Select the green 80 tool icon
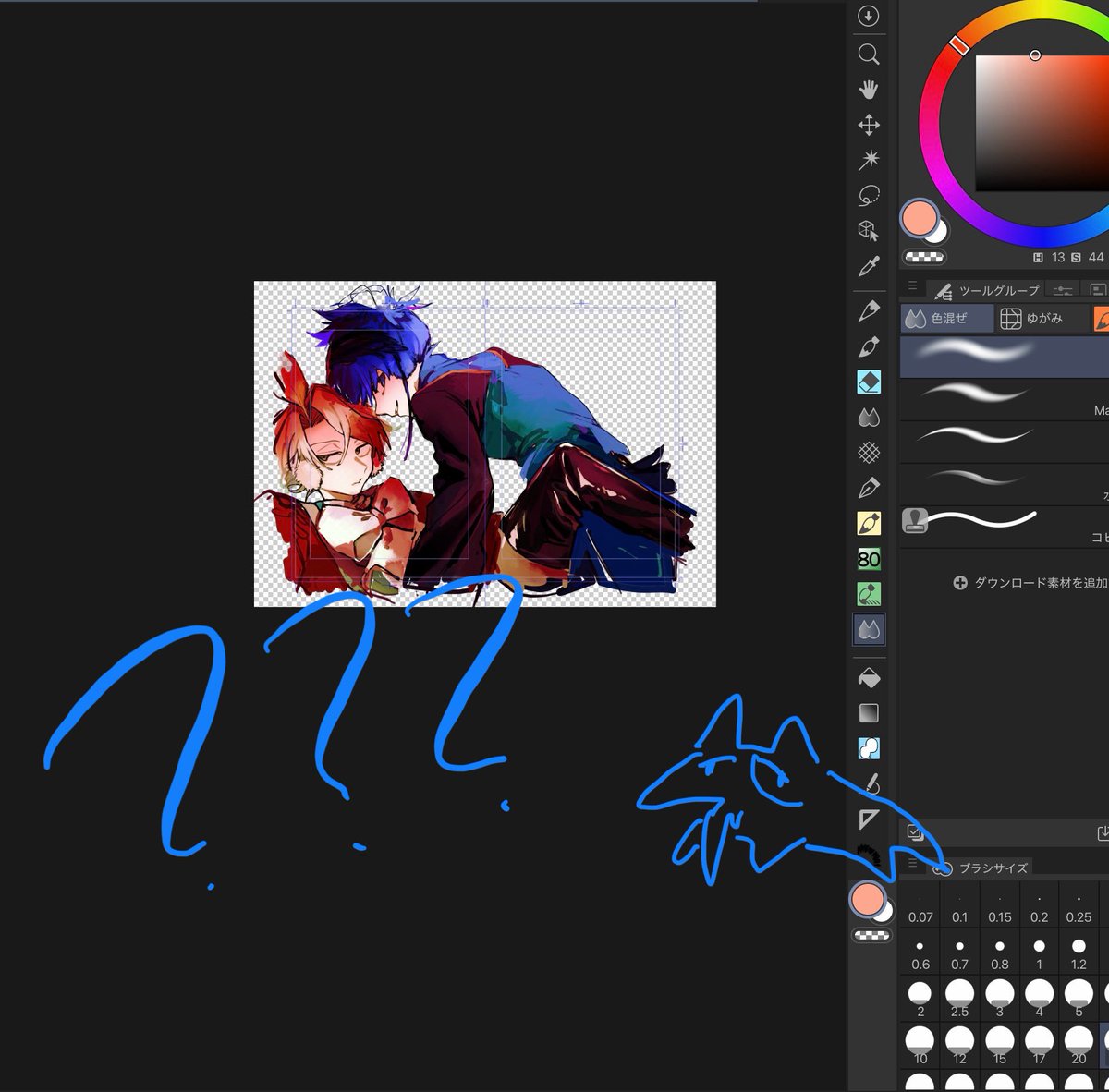The image size is (1109, 1092). 869,559
